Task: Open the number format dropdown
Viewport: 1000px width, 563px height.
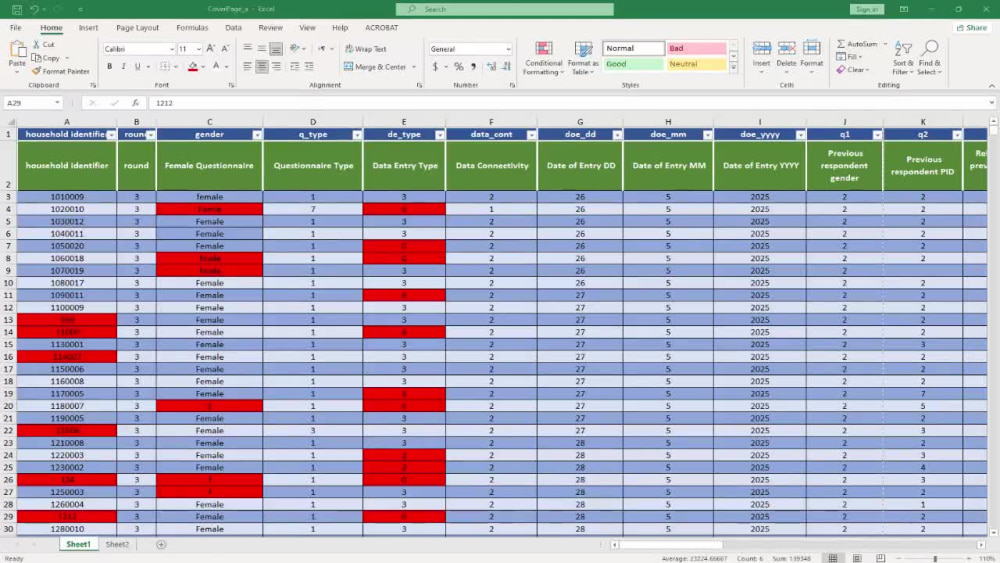Action: (508, 49)
